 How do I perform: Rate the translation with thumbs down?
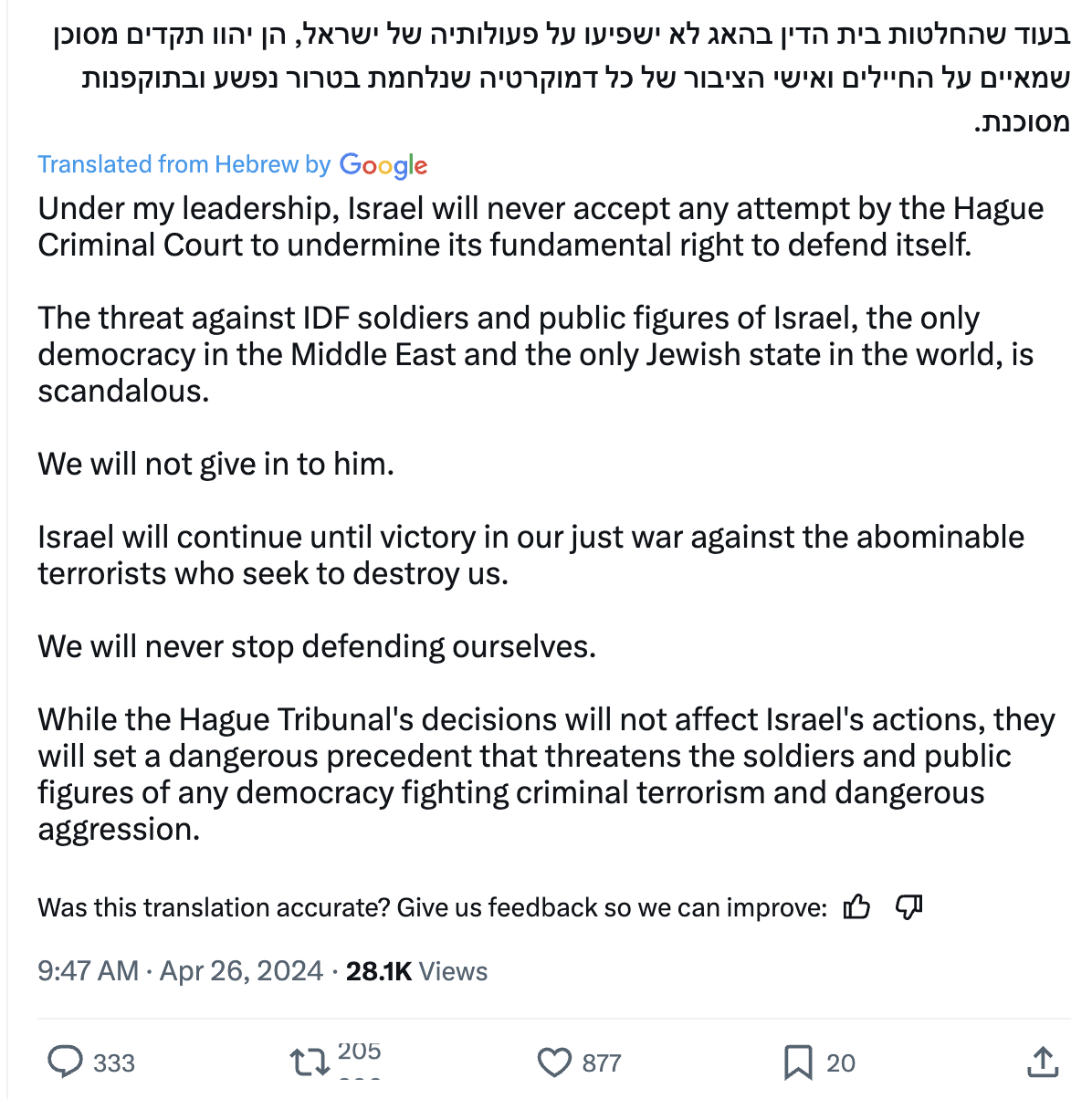pyautogui.click(x=909, y=907)
